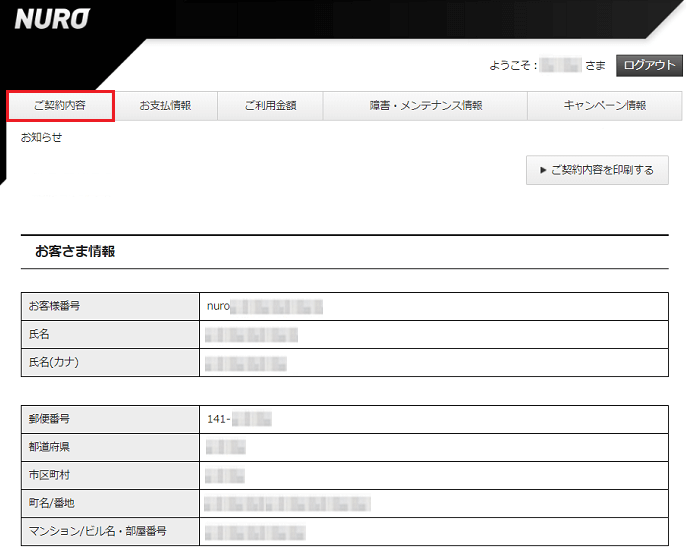690x550 pixels.
Task: Click the NURO logo
Action: coord(52,19)
